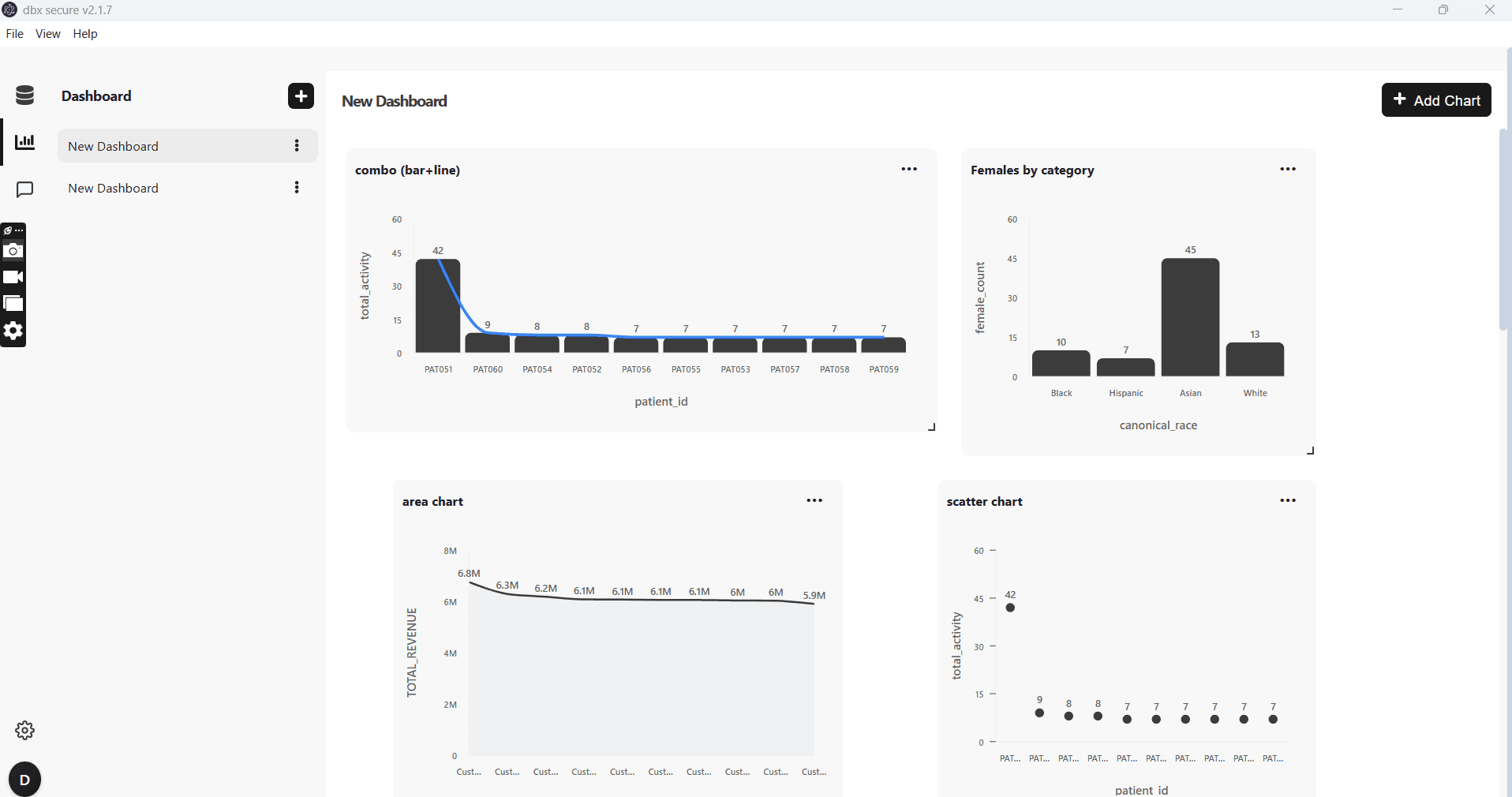
Task: Open settings via the outlined gear icon
Action: 24,731
